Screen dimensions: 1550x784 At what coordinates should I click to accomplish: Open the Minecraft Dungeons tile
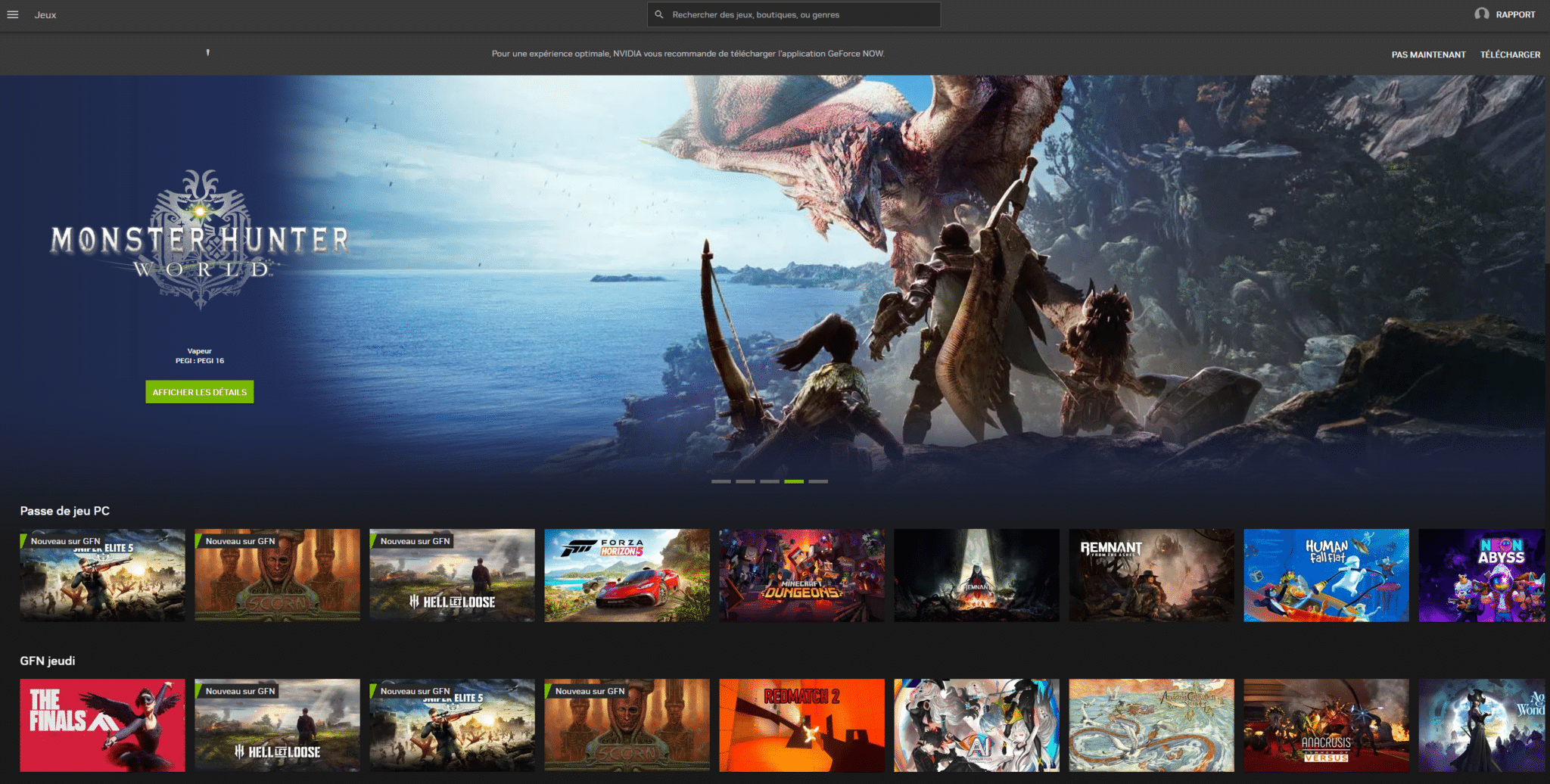point(801,575)
